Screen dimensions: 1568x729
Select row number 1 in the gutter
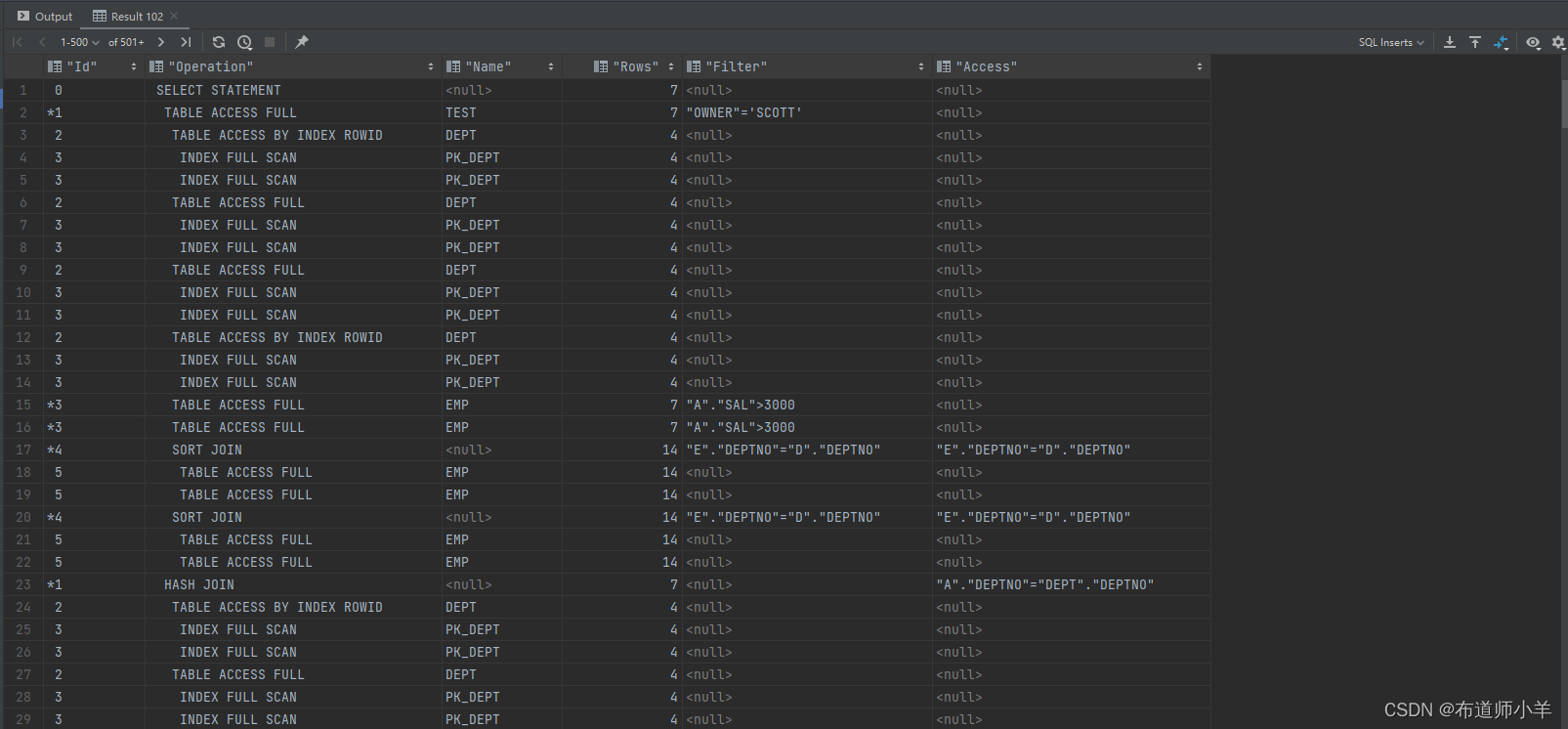point(23,90)
